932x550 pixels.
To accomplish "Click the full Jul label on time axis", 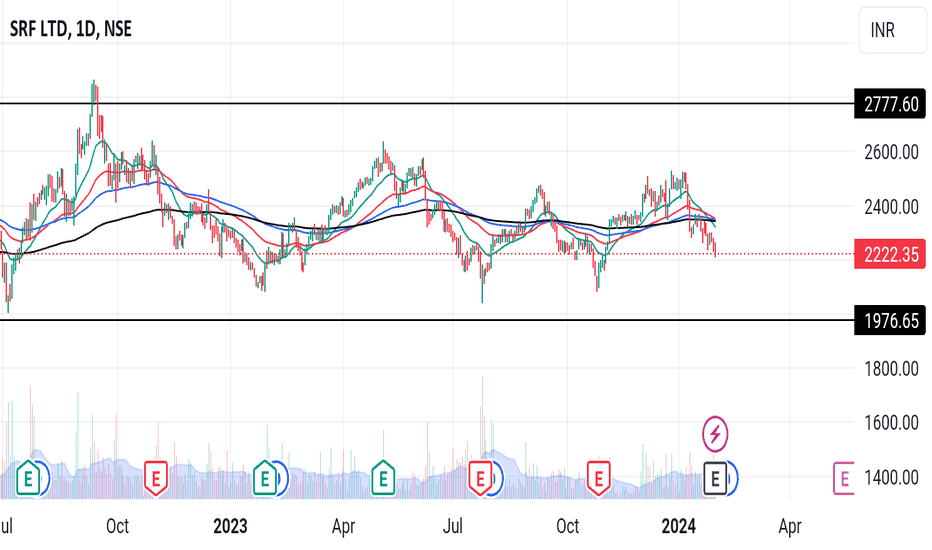I will (453, 526).
